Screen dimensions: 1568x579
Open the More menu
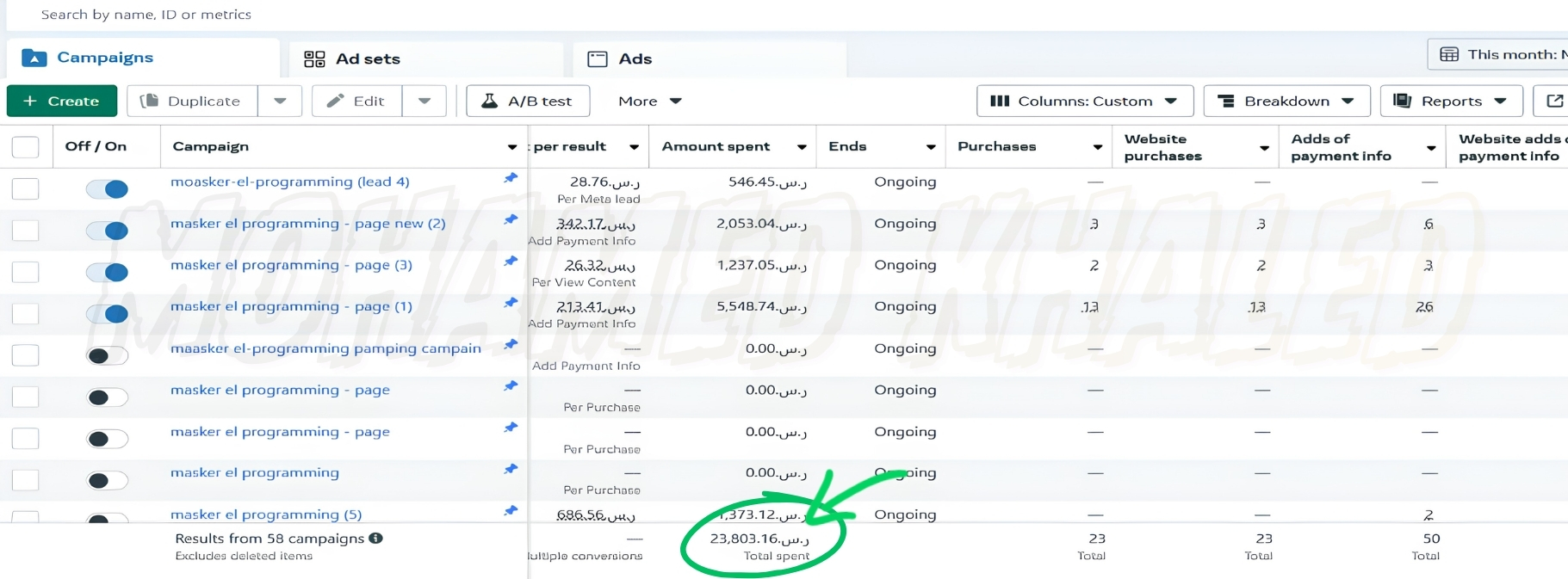click(650, 101)
